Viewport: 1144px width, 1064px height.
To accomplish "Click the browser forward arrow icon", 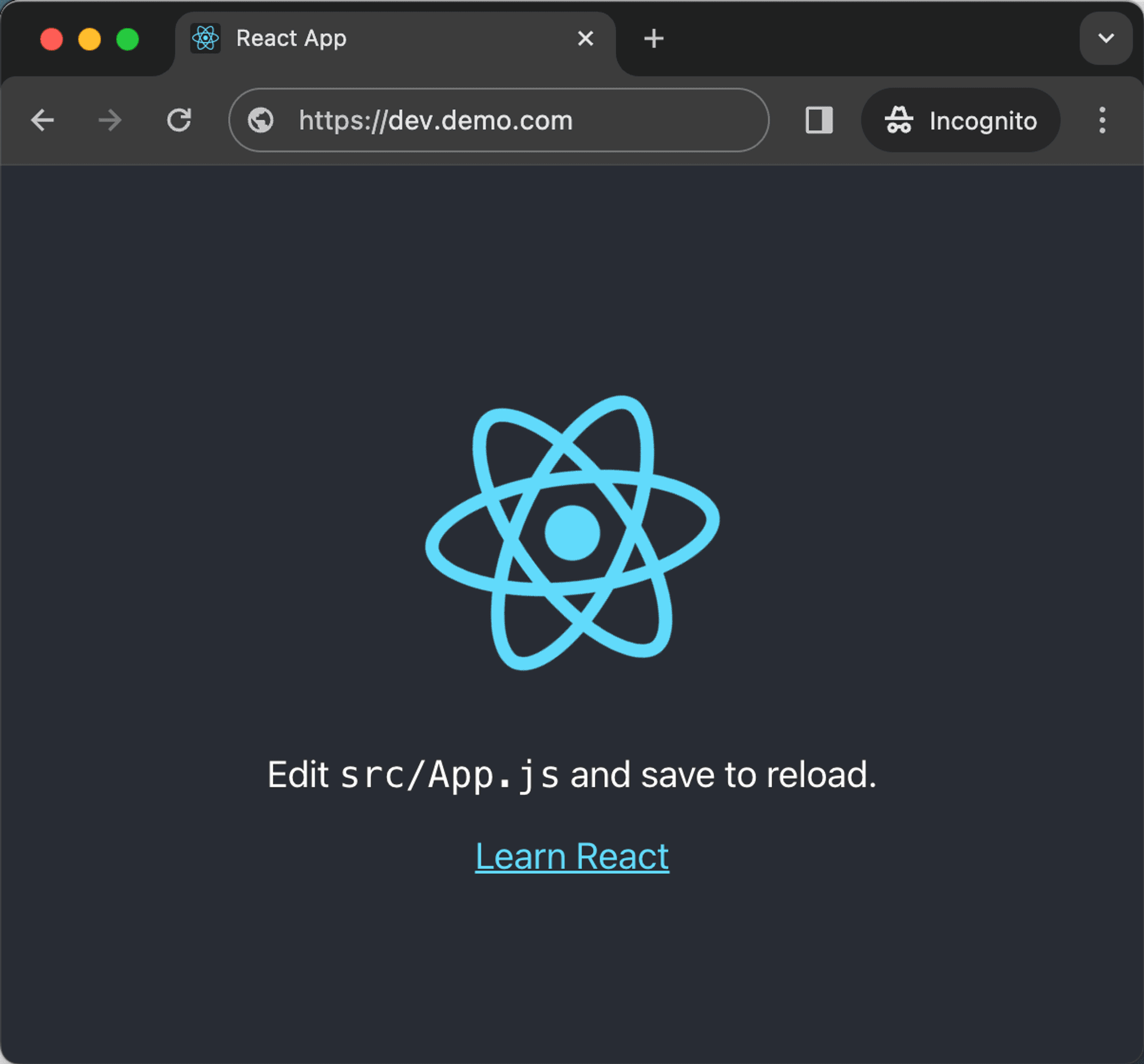I will click(109, 120).
